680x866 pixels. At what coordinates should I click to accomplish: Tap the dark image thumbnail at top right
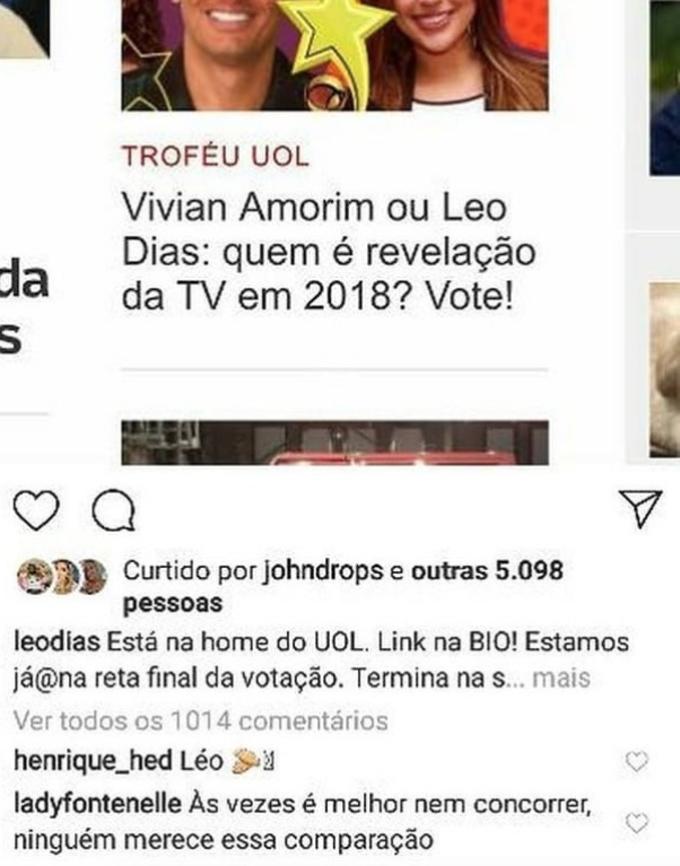pyautogui.click(x=665, y=88)
